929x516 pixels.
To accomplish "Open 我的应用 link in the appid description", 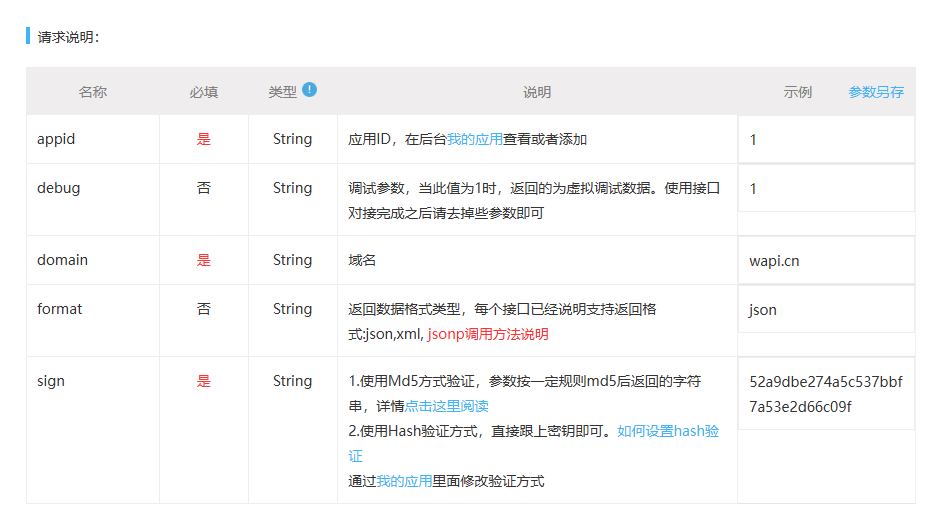I will click(x=475, y=139).
